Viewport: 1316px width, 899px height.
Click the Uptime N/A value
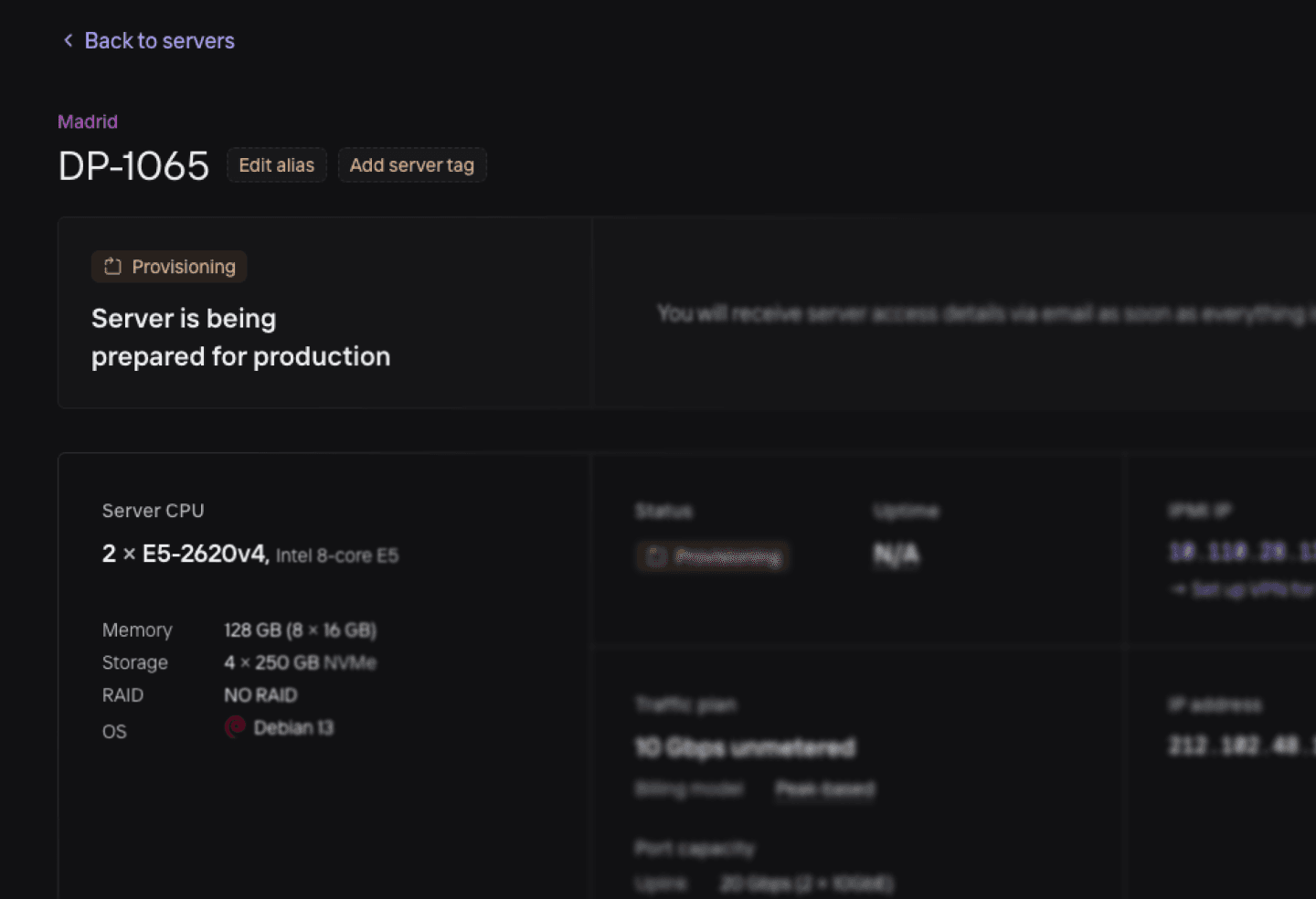pos(896,555)
